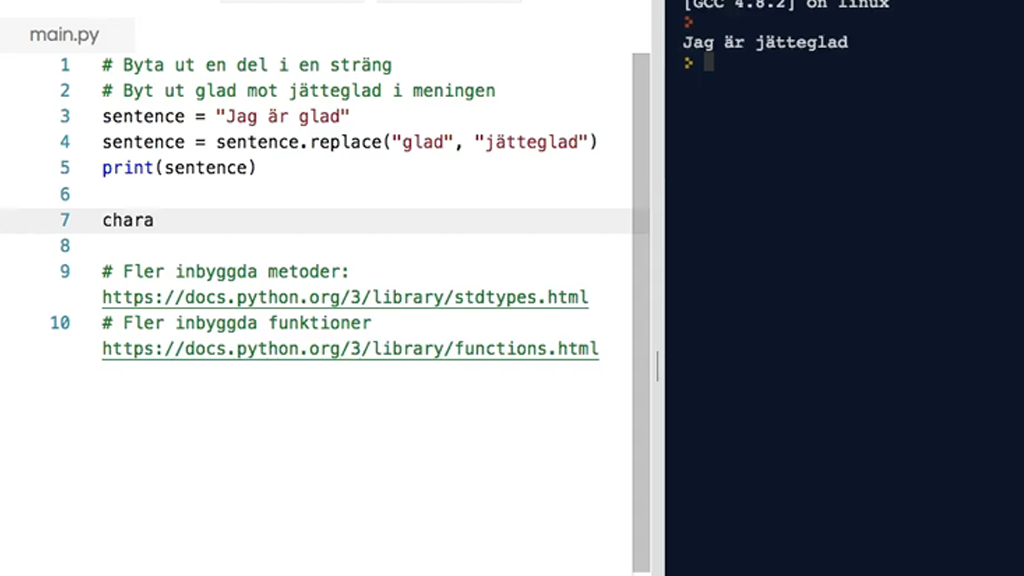Image resolution: width=1024 pixels, height=576 pixels.
Task: Click line number 7 in the gutter
Action: pyautogui.click(x=65, y=220)
